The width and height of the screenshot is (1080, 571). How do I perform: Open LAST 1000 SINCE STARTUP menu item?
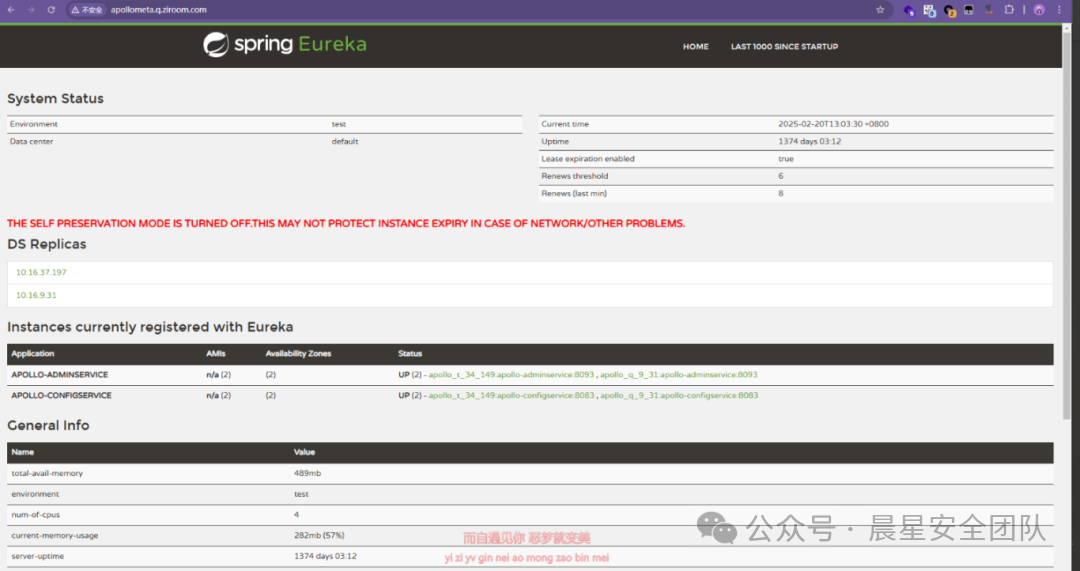[x=784, y=47]
